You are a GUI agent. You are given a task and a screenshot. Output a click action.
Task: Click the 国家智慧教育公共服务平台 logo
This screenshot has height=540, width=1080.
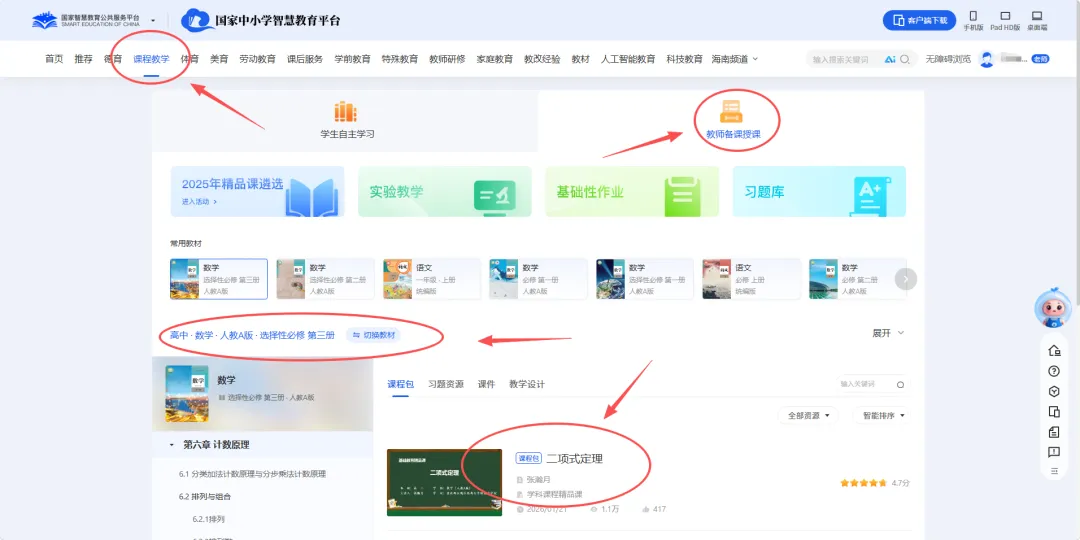(x=86, y=19)
